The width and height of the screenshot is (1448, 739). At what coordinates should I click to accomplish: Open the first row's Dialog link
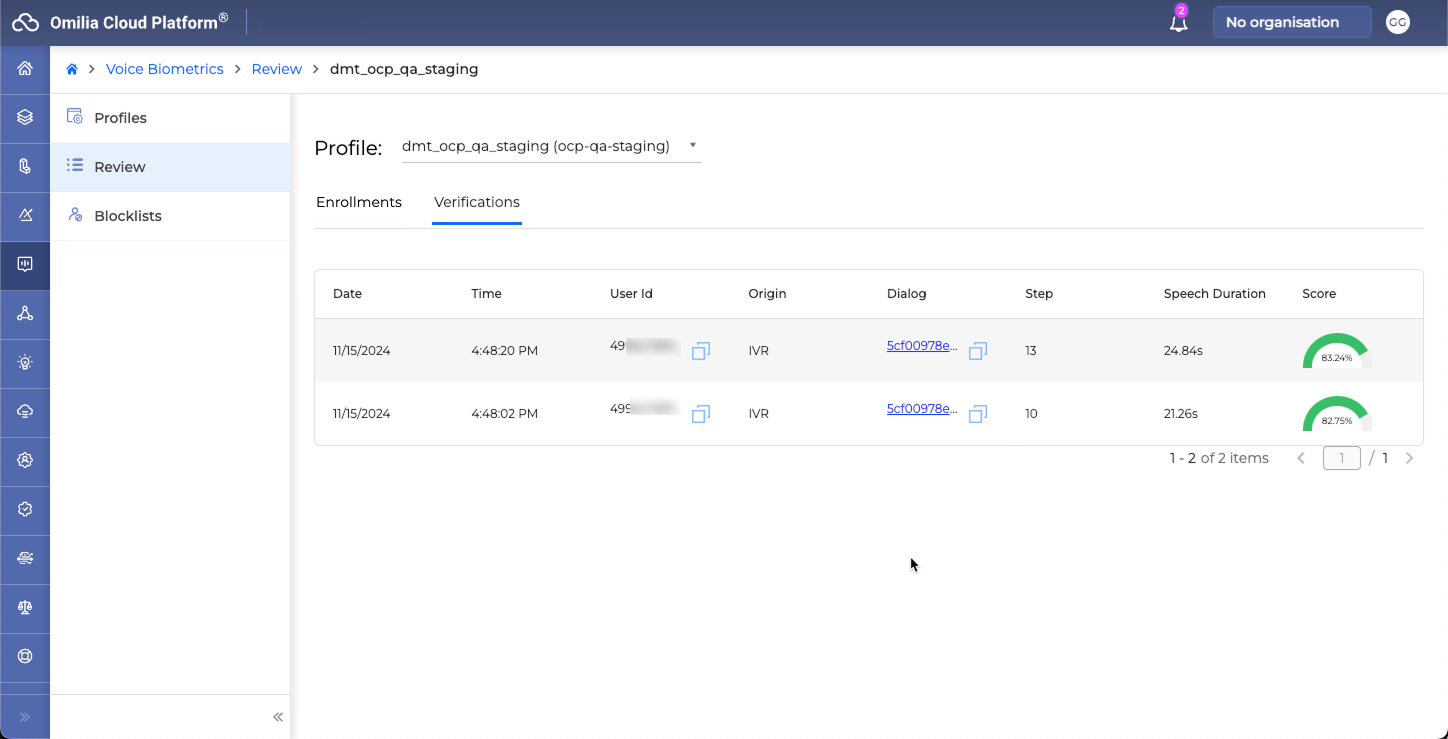[x=921, y=346]
